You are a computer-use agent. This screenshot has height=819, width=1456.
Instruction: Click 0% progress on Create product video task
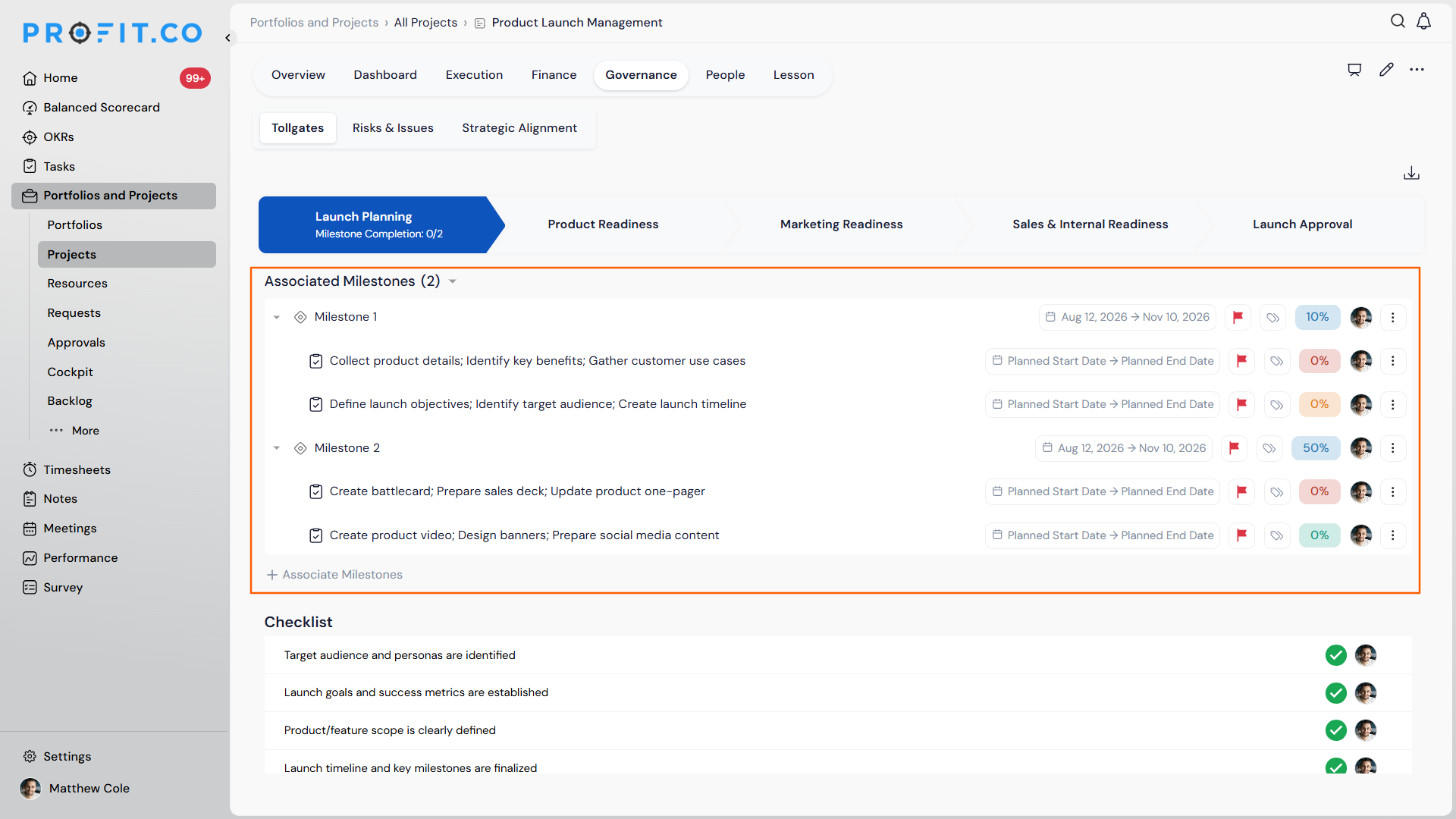pyautogui.click(x=1319, y=535)
